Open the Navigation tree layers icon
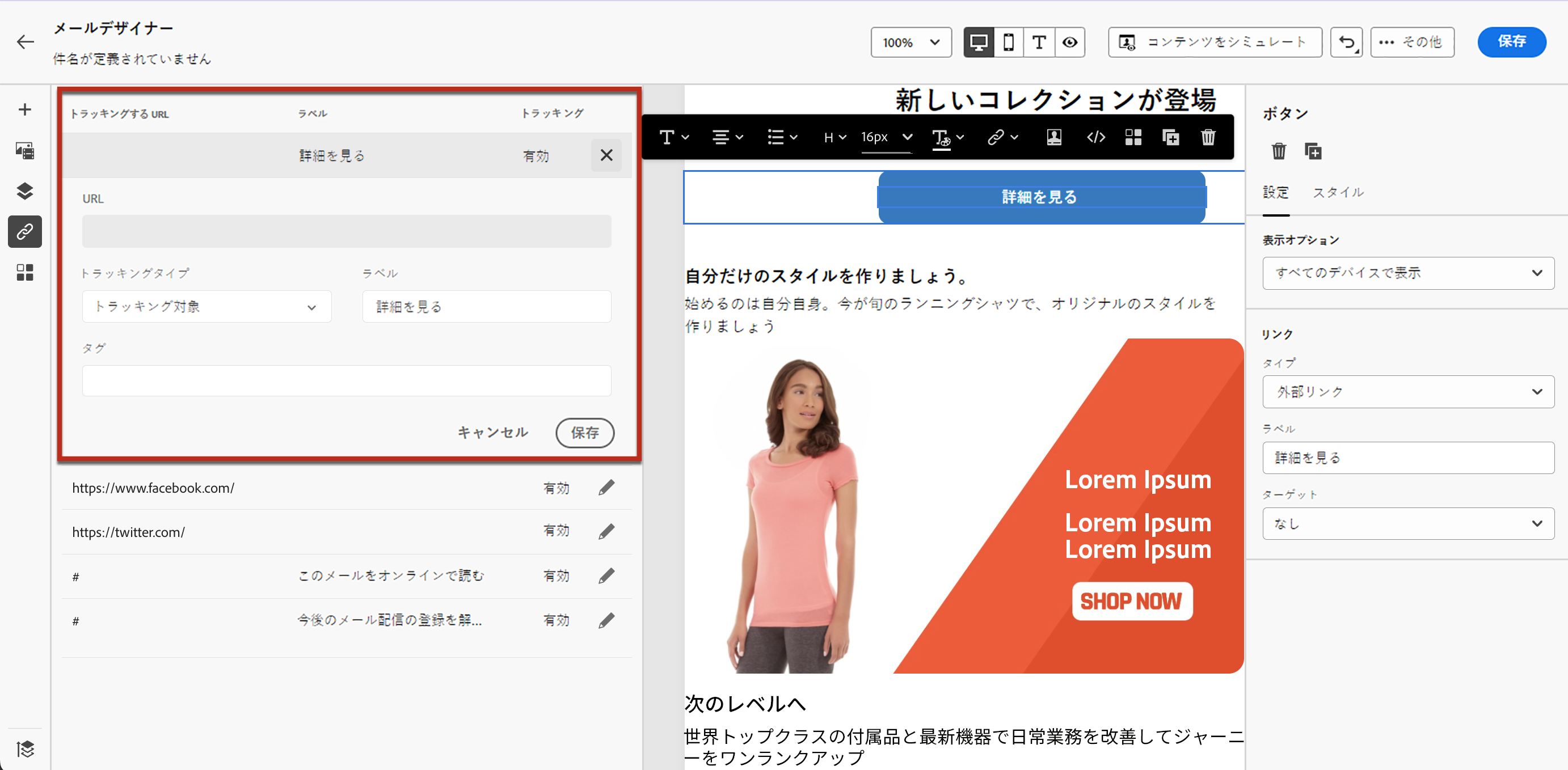Viewport: 1568px width, 770px height. 24,191
